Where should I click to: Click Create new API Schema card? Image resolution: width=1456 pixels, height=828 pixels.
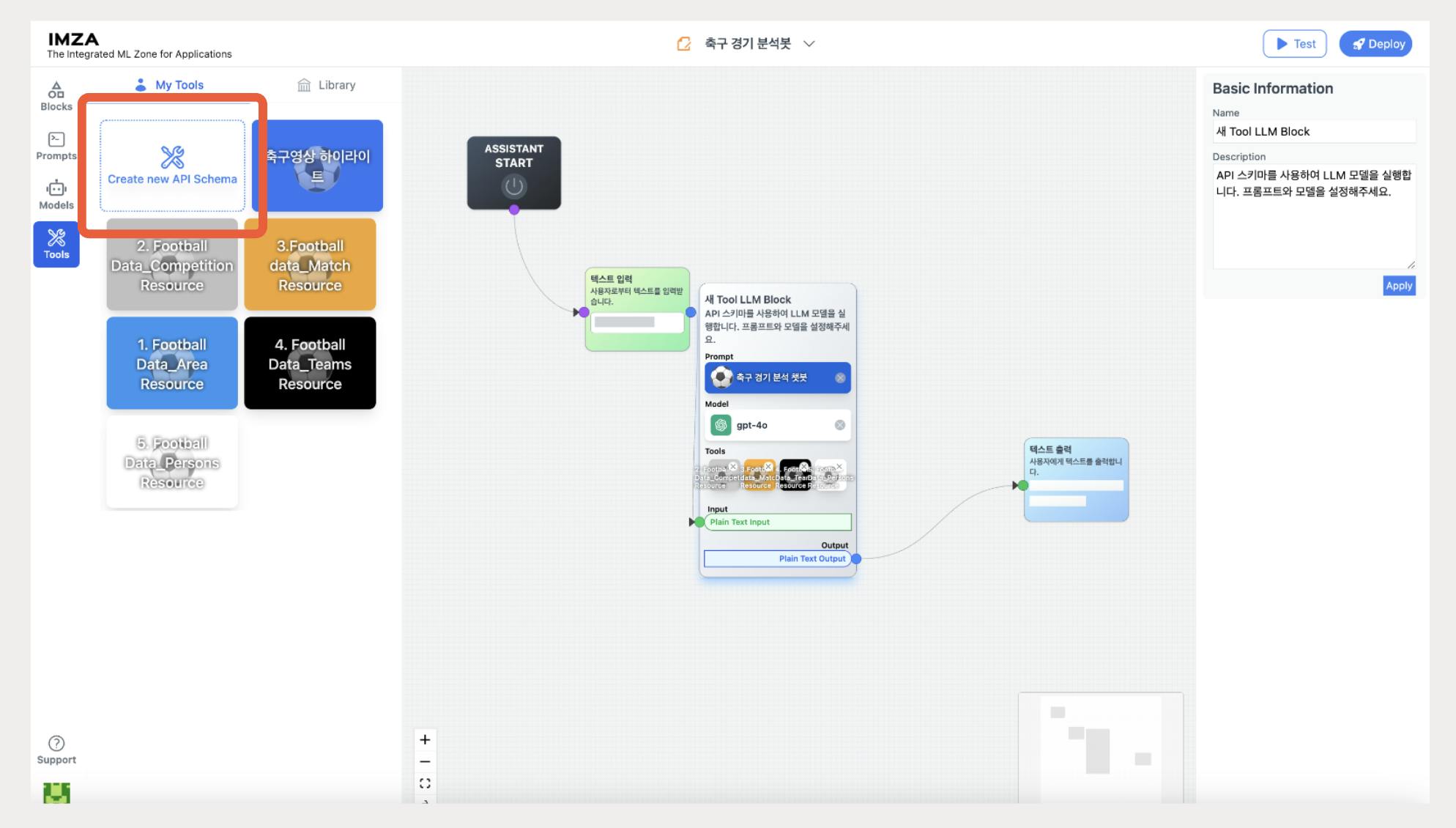point(172,166)
